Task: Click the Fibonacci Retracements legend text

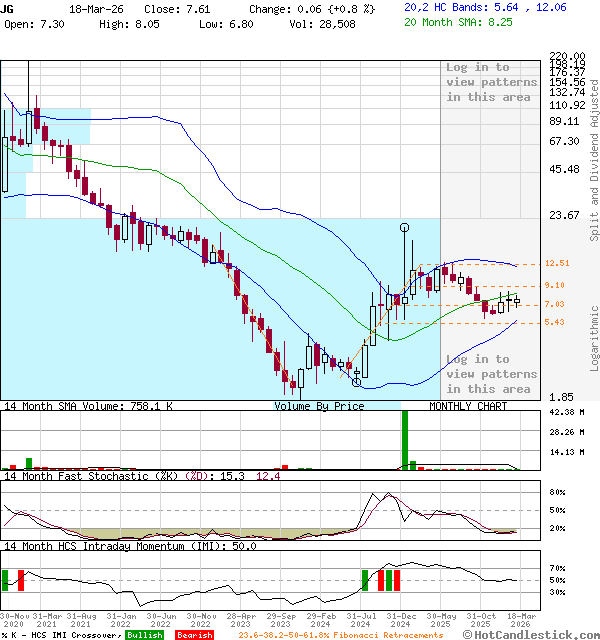Action: (x=341, y=635)
